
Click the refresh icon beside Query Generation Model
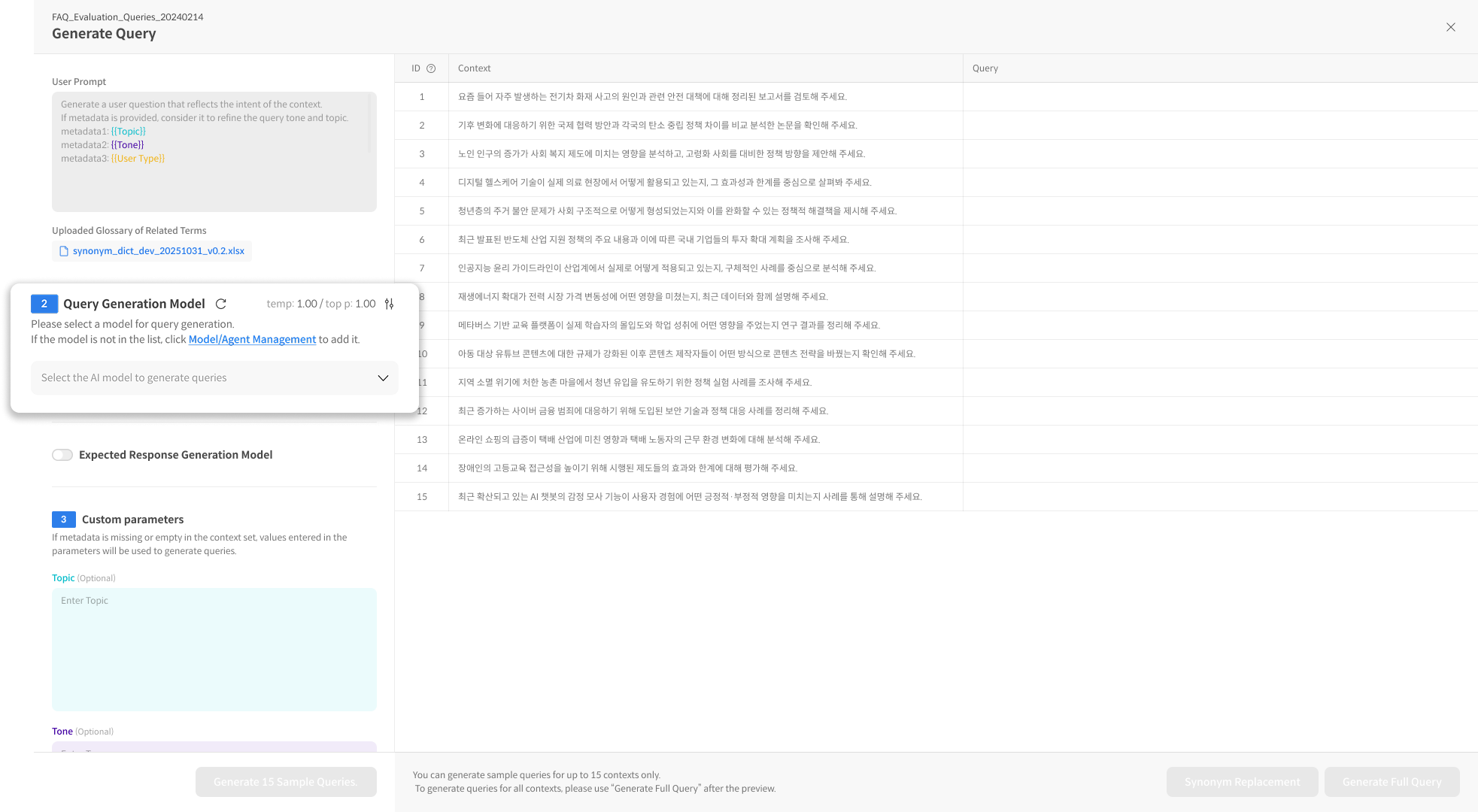(221, 304)
